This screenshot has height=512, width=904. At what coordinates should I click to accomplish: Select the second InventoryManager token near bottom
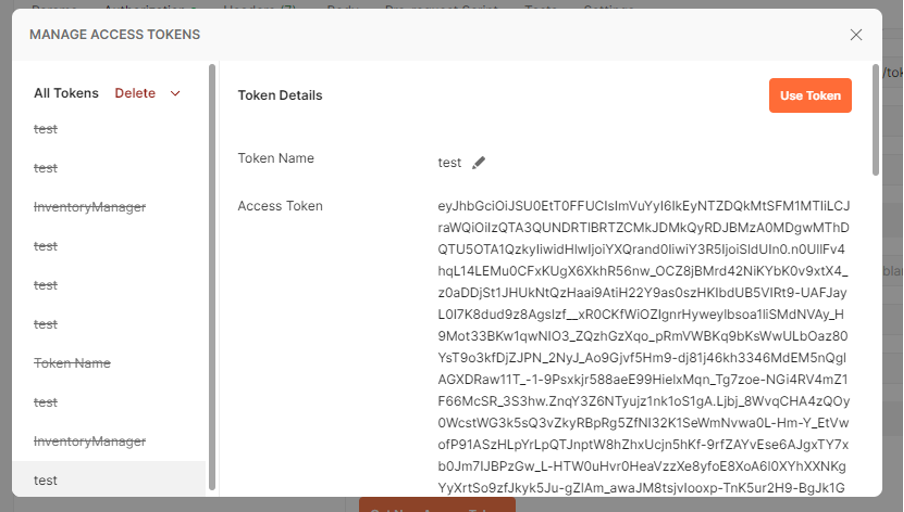(x=90, y=442)
